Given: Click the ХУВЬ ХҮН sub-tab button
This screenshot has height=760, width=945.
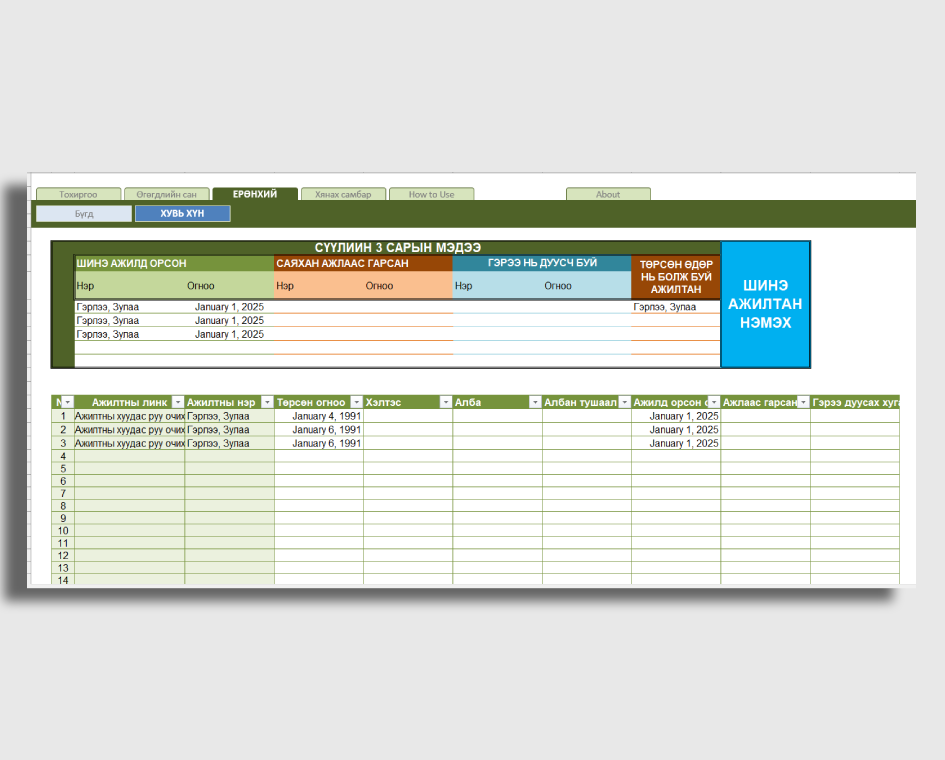Looking at the screenshot, I should click(x=182, y=214).
